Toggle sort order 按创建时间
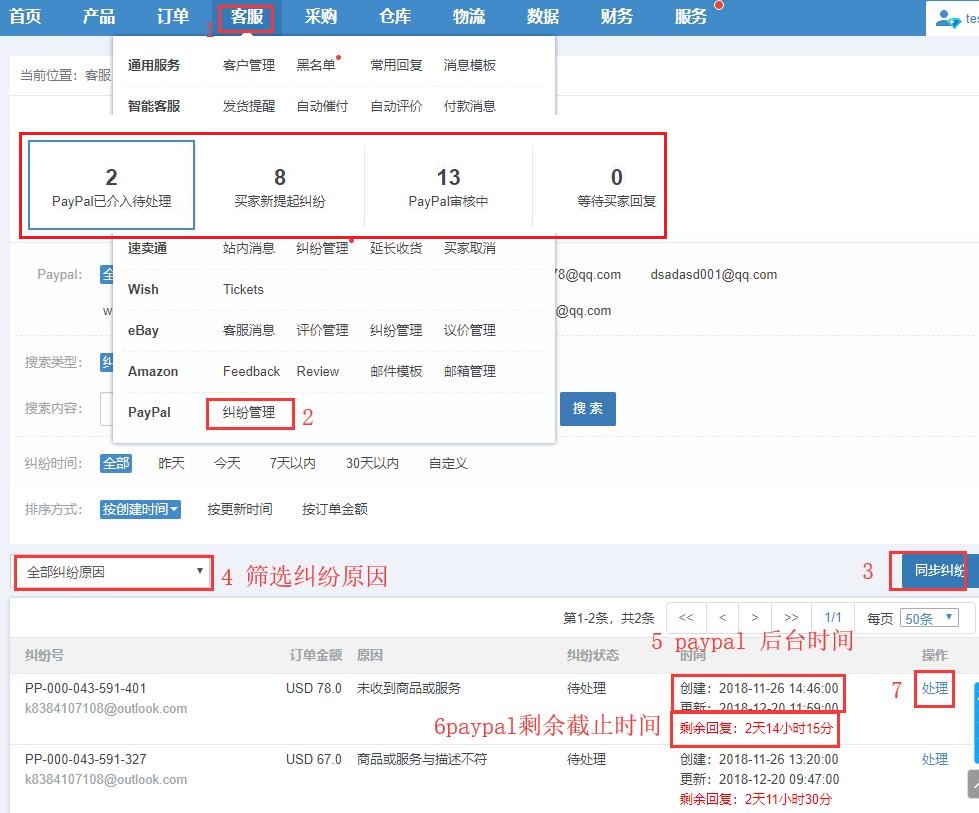Viewport: 979px width, 813px height. click(x=140, y=510)
